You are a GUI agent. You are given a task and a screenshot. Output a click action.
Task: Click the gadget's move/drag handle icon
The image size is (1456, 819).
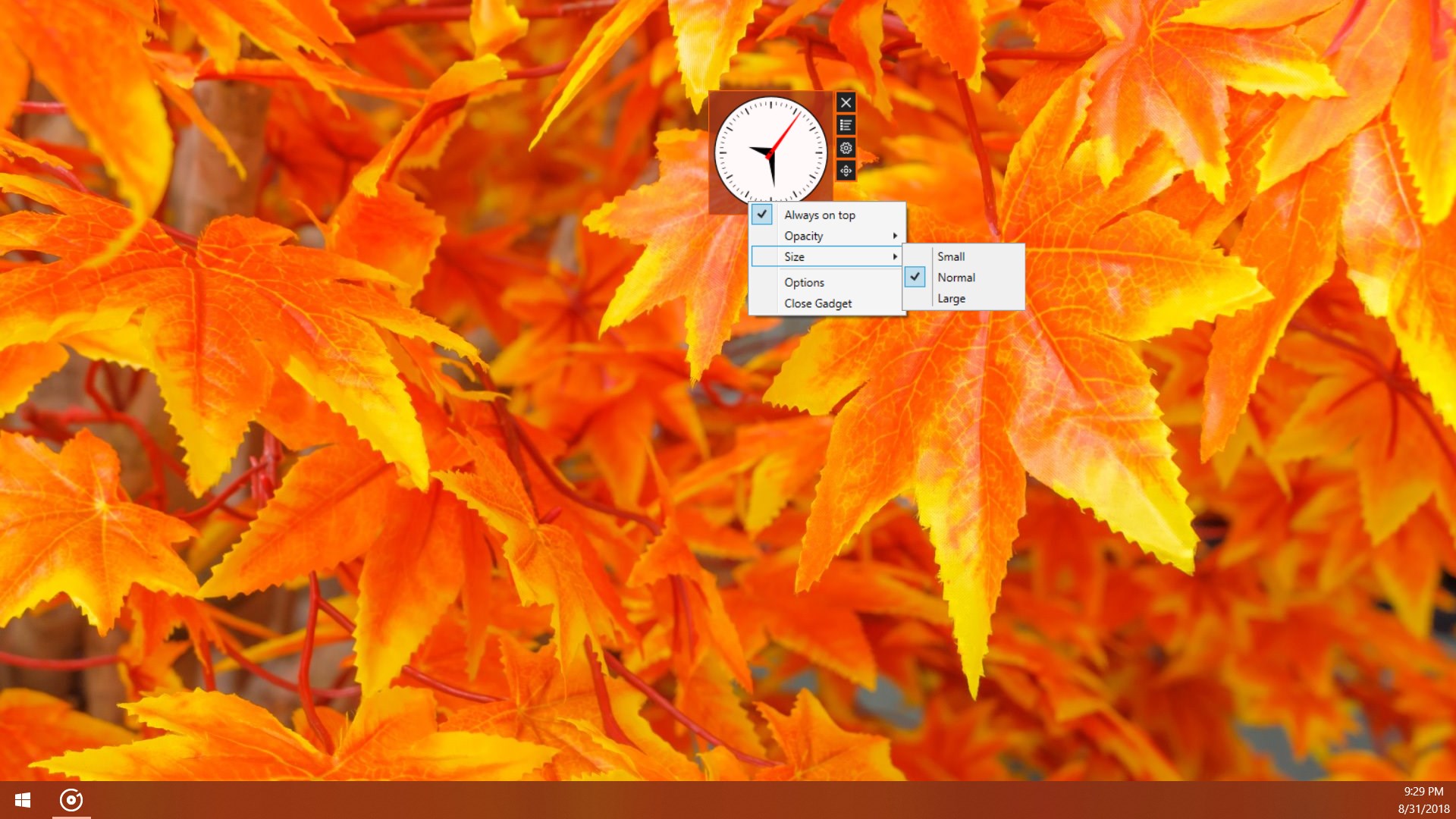(846, 171)
